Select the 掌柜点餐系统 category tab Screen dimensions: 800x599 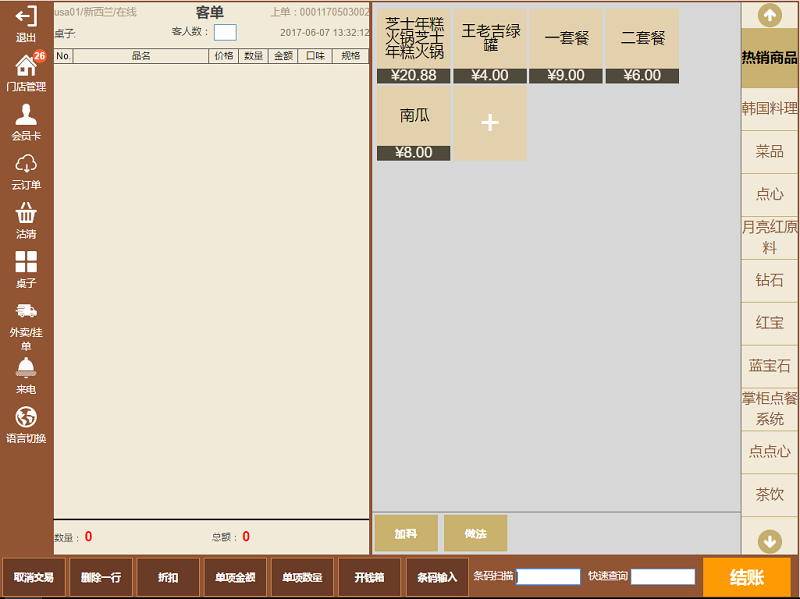click(x=769, y=409)
